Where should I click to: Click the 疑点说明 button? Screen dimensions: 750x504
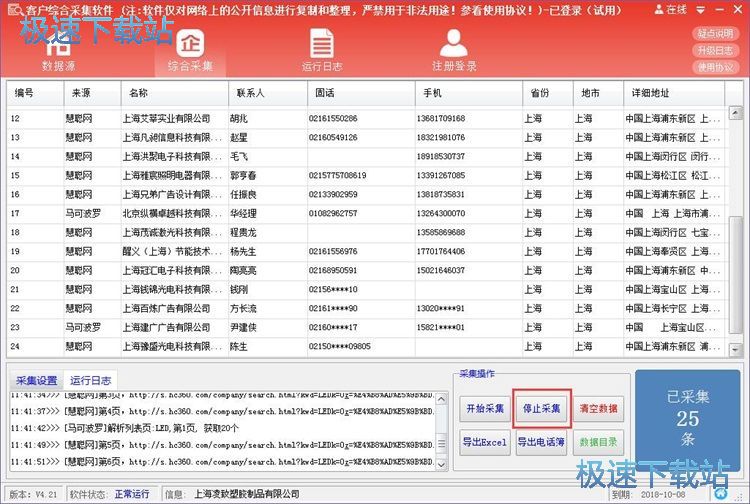click(x=715, y=33)
